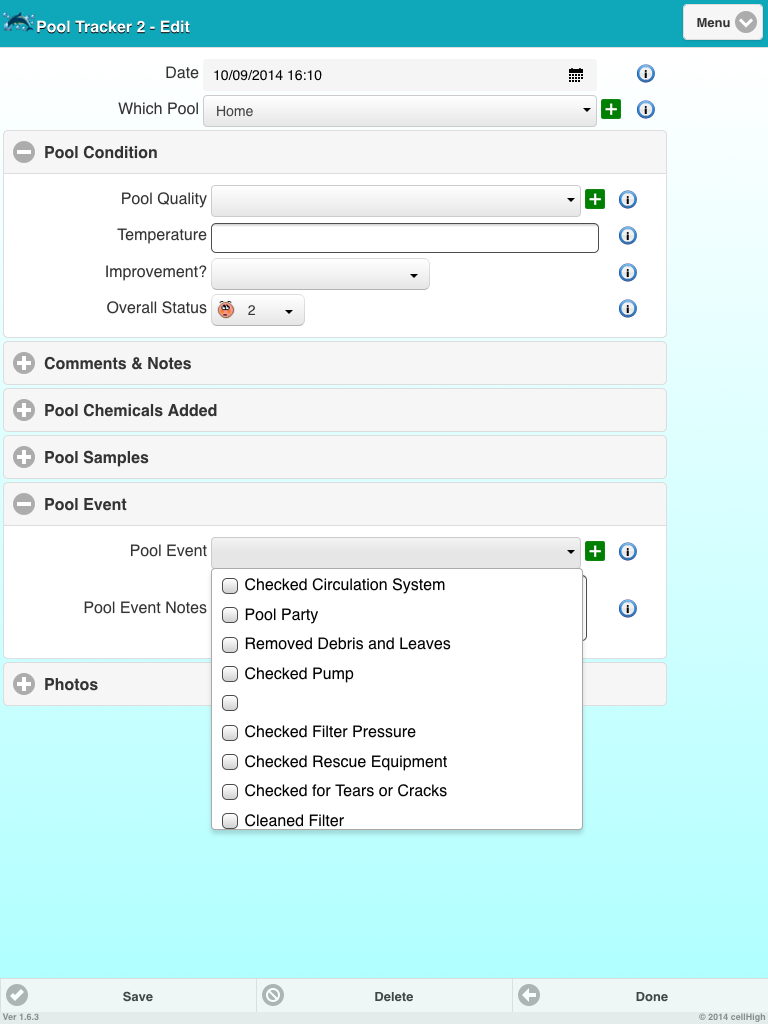Viewport: 768px width, 1024px height.
Task: Collapse the Pool Event section
Action: [335, 504]
